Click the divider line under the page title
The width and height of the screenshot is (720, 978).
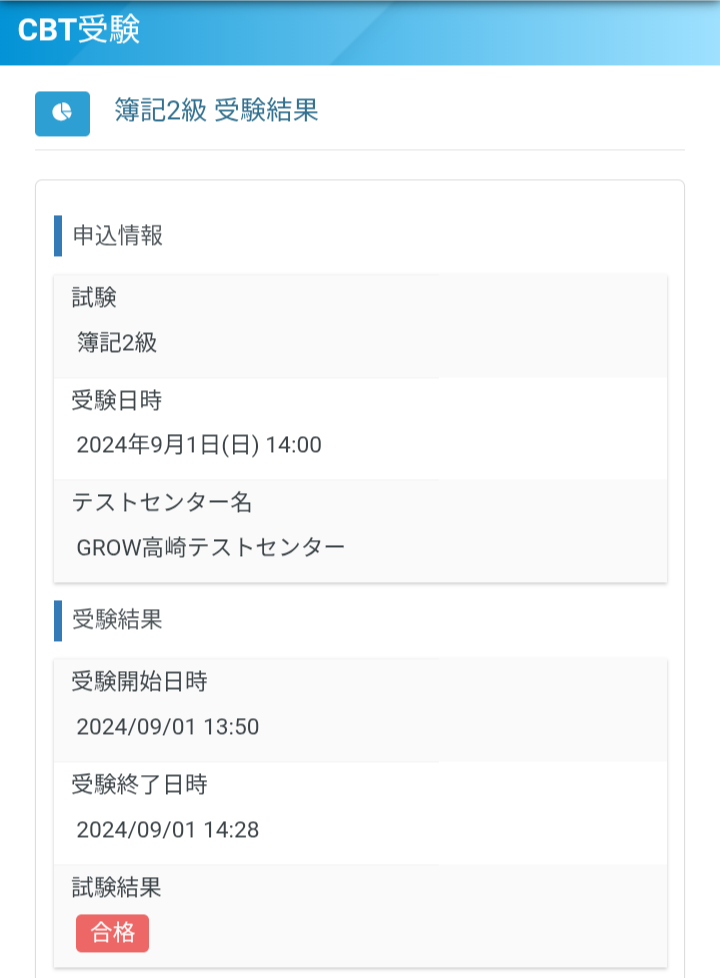pyautogui.click(x=360, y=150)
